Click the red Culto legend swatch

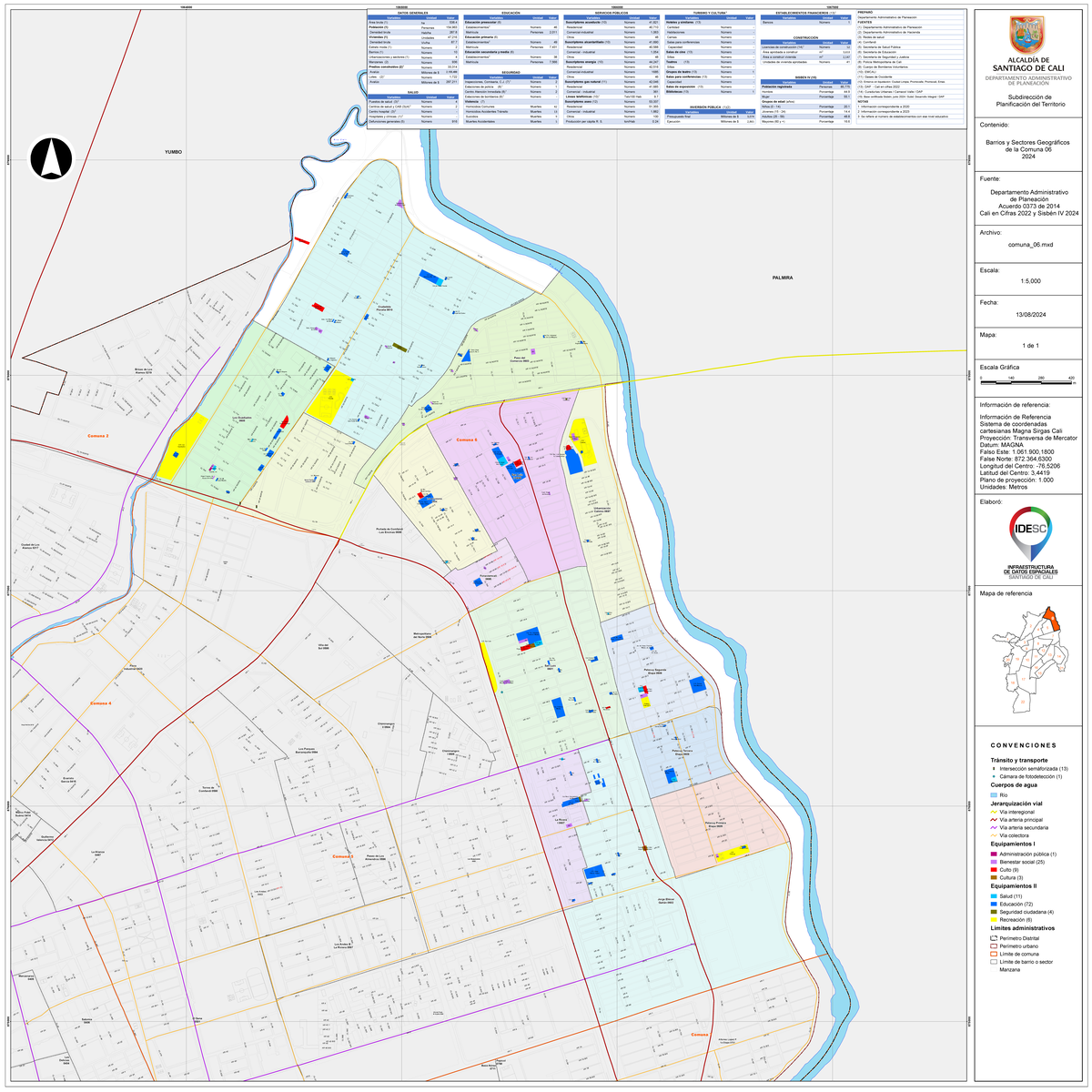[994, 870]
